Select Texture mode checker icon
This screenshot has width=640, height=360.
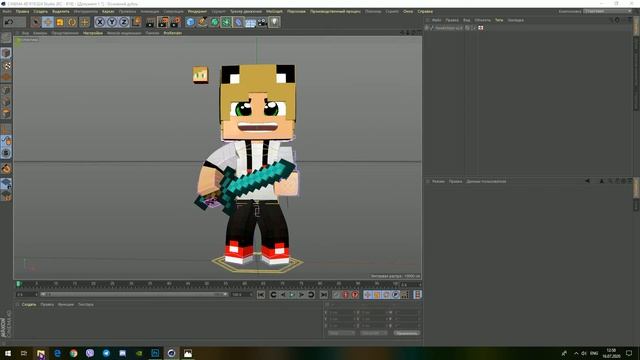tap(6, 65)
